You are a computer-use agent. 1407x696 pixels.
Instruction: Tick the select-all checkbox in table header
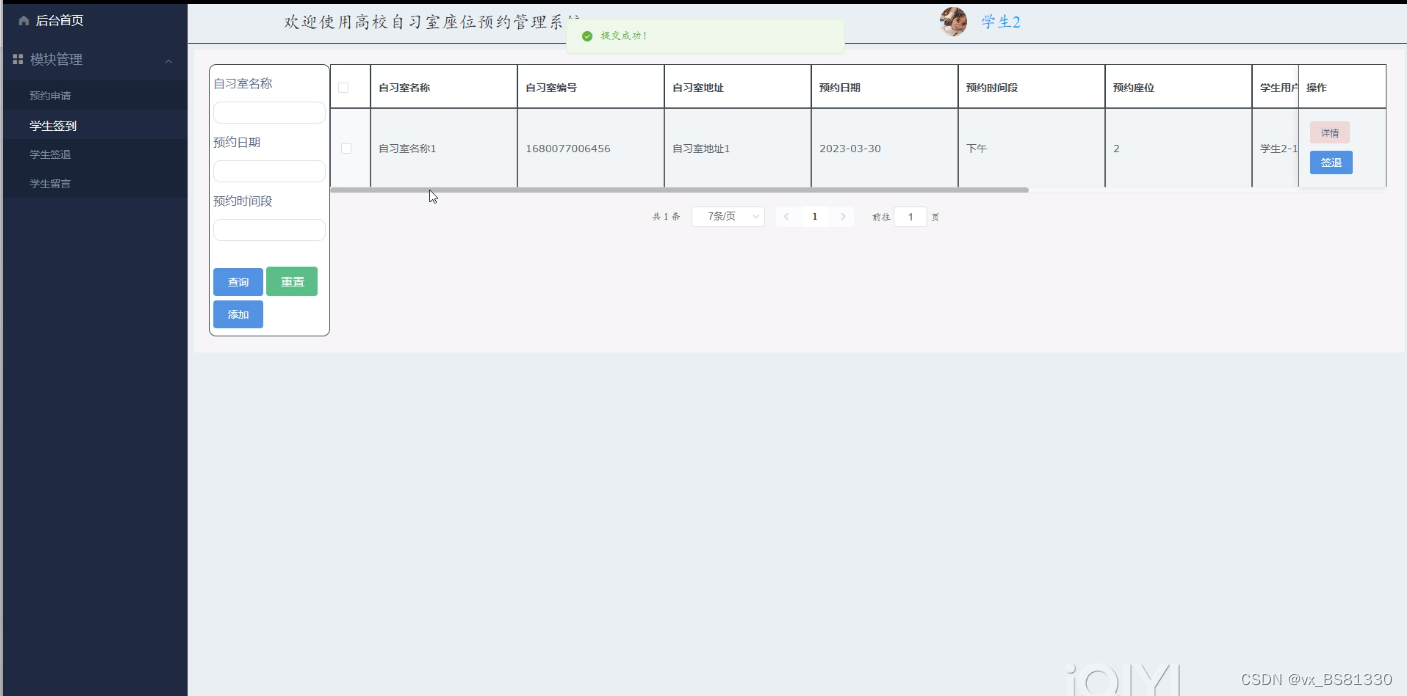click(x=344, y=88)
